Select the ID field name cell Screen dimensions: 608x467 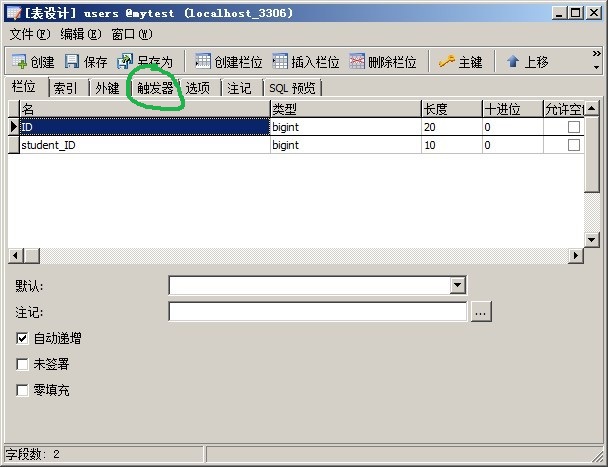pyautogui.click(x=145, y=127)
